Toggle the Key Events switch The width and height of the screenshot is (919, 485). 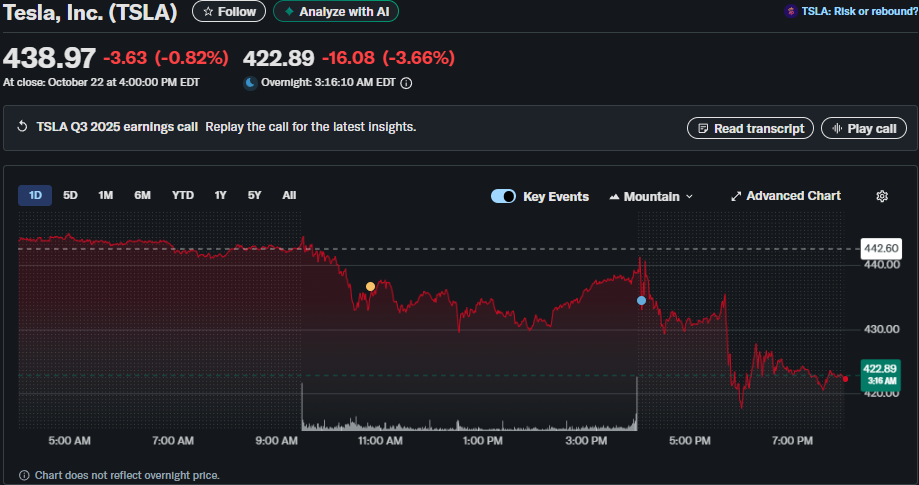tap(503, 196)
